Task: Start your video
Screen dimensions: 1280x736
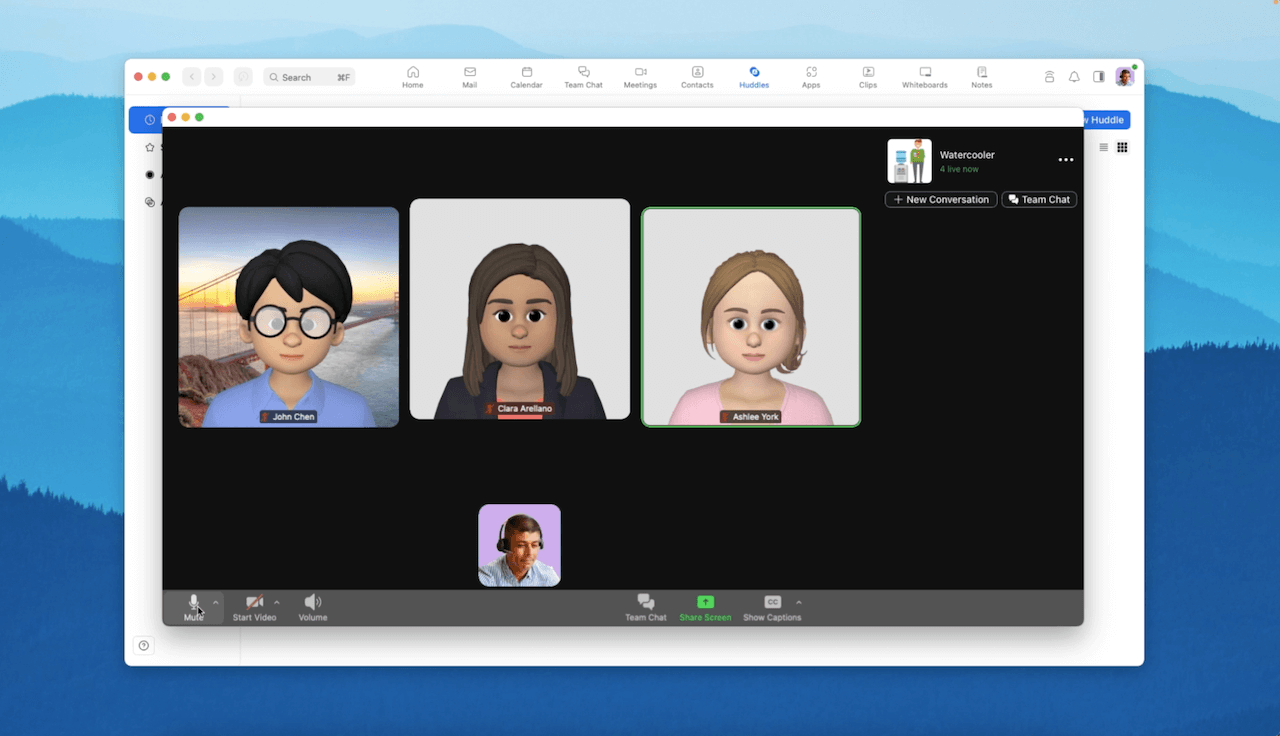Action: (253, 607)
